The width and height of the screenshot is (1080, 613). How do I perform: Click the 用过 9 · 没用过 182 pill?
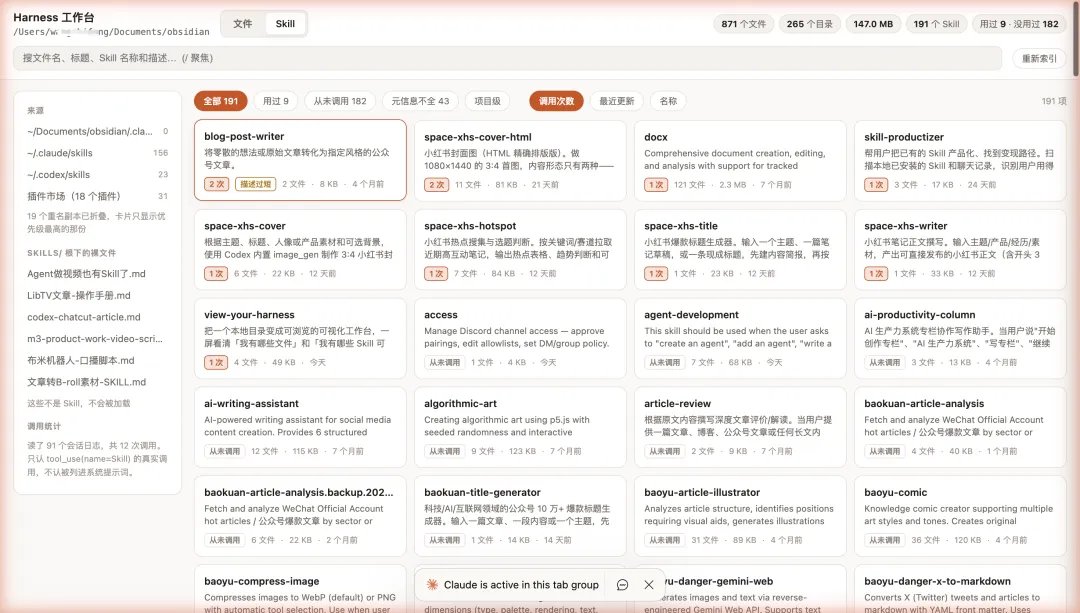[1019, 24]
